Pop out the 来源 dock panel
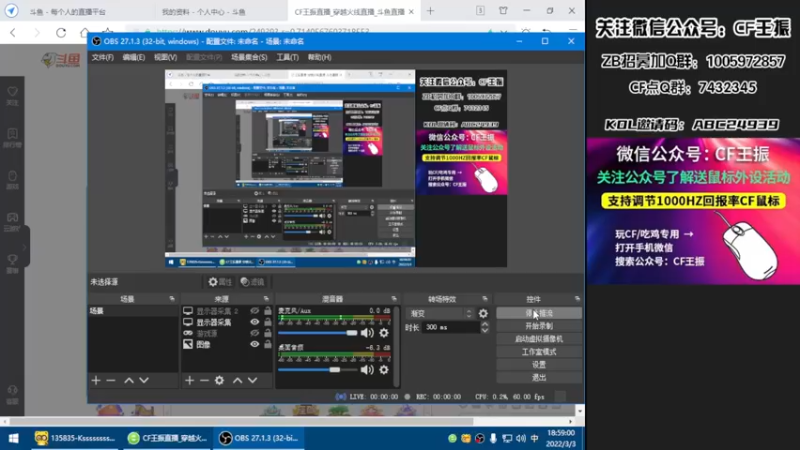Screen dimensions: 800x450 tap(266, 298)
